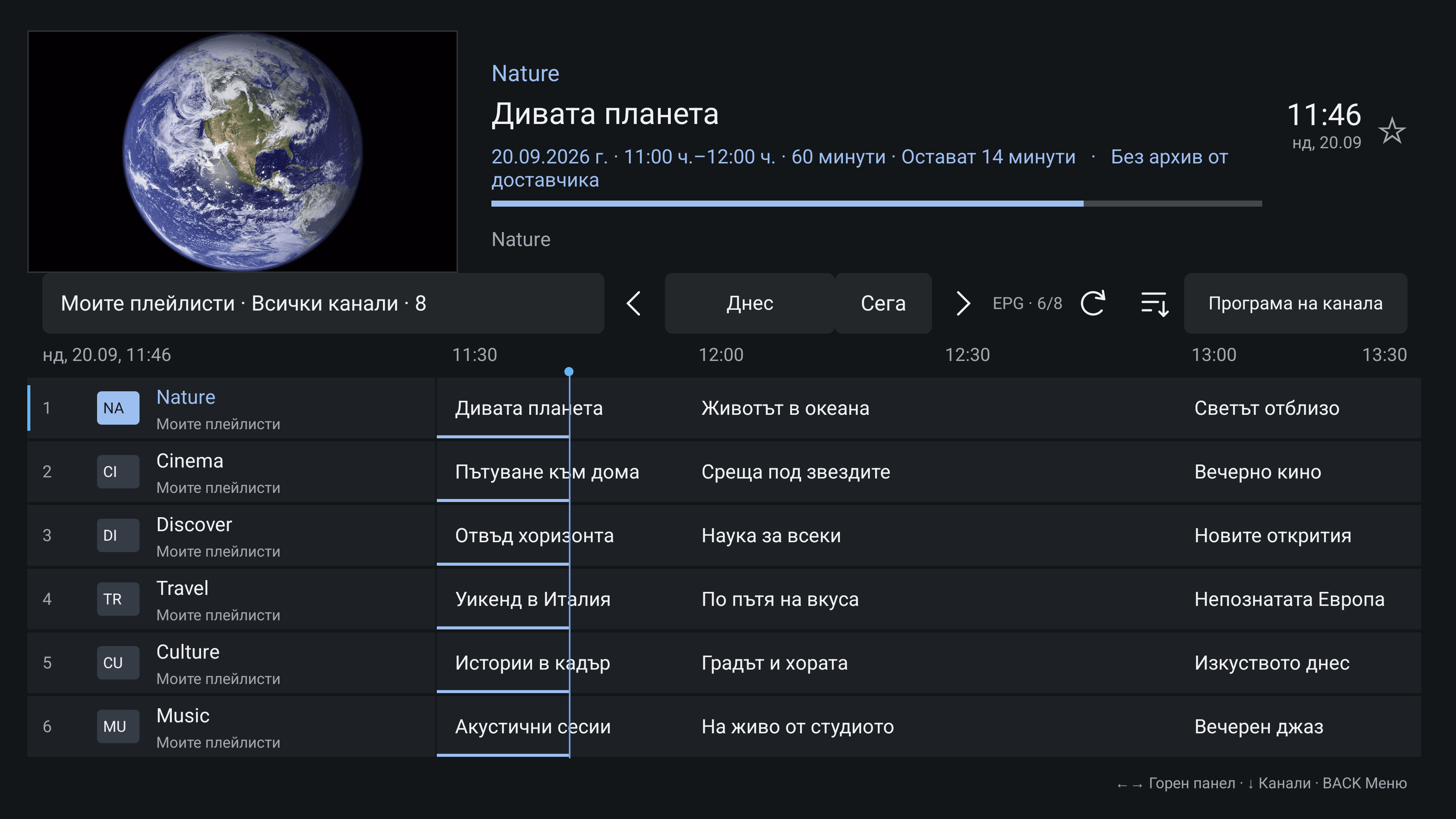Open the program Животът в океана
The width and height of the screenshot is (1456, 819).
tap(929, 408)
